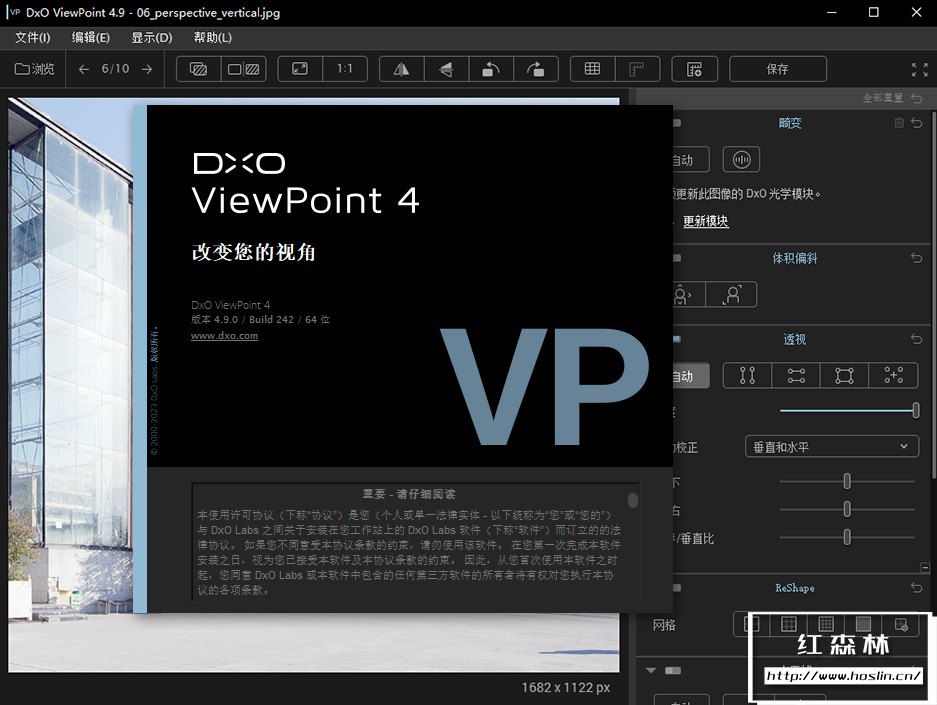Click the 水平/垂直比 ratio slider handle

pos(847,537)
